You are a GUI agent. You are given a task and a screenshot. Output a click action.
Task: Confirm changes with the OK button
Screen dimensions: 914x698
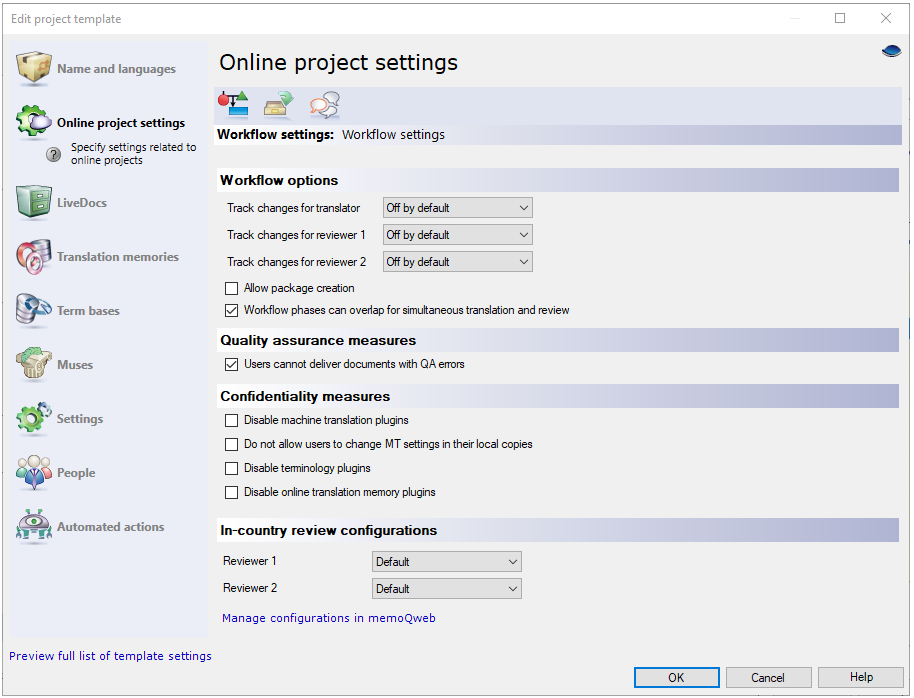(676, 677)
